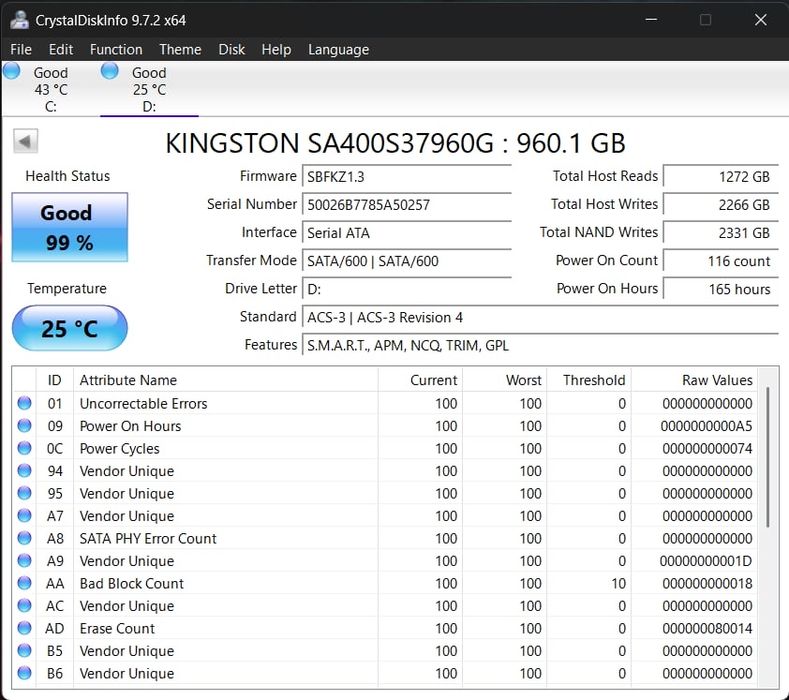Viewport: 789px width, 700px height.
Task: Select the Erase Count attribute name
Action: [x=117, y=629]
